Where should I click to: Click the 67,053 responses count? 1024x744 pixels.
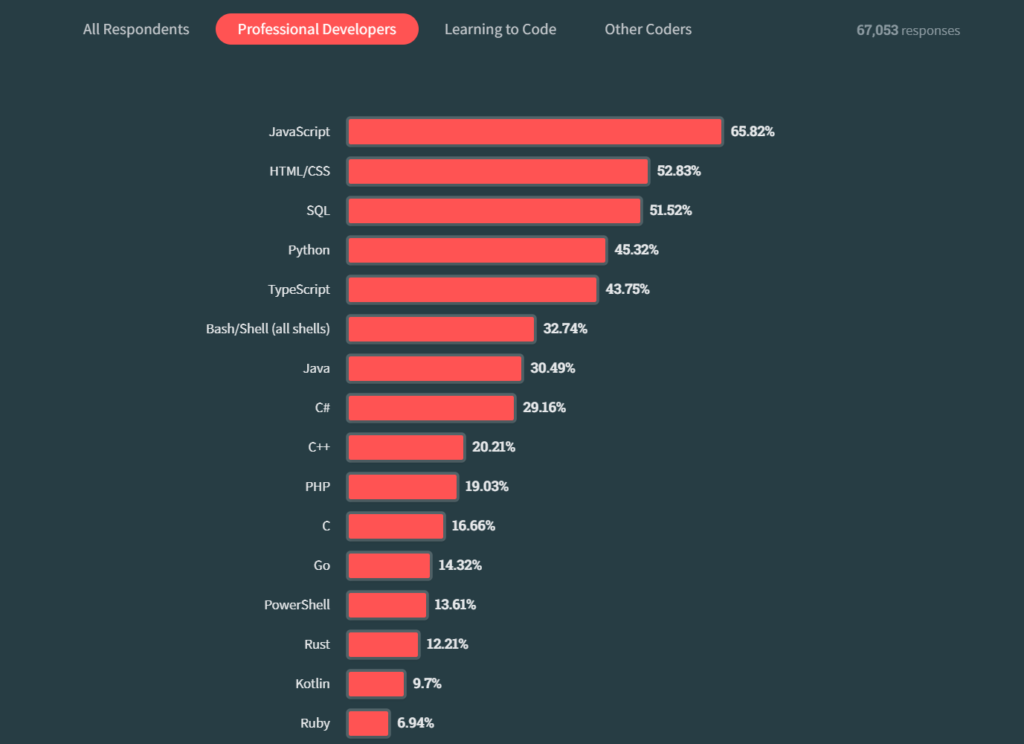(x=907, y=30)
